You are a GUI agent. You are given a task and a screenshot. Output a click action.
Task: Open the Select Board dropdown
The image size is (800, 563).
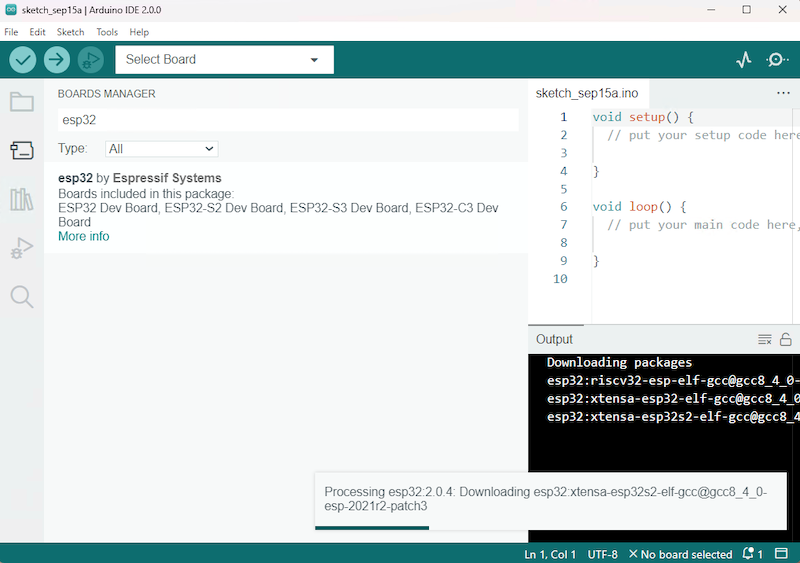(224, 60)
